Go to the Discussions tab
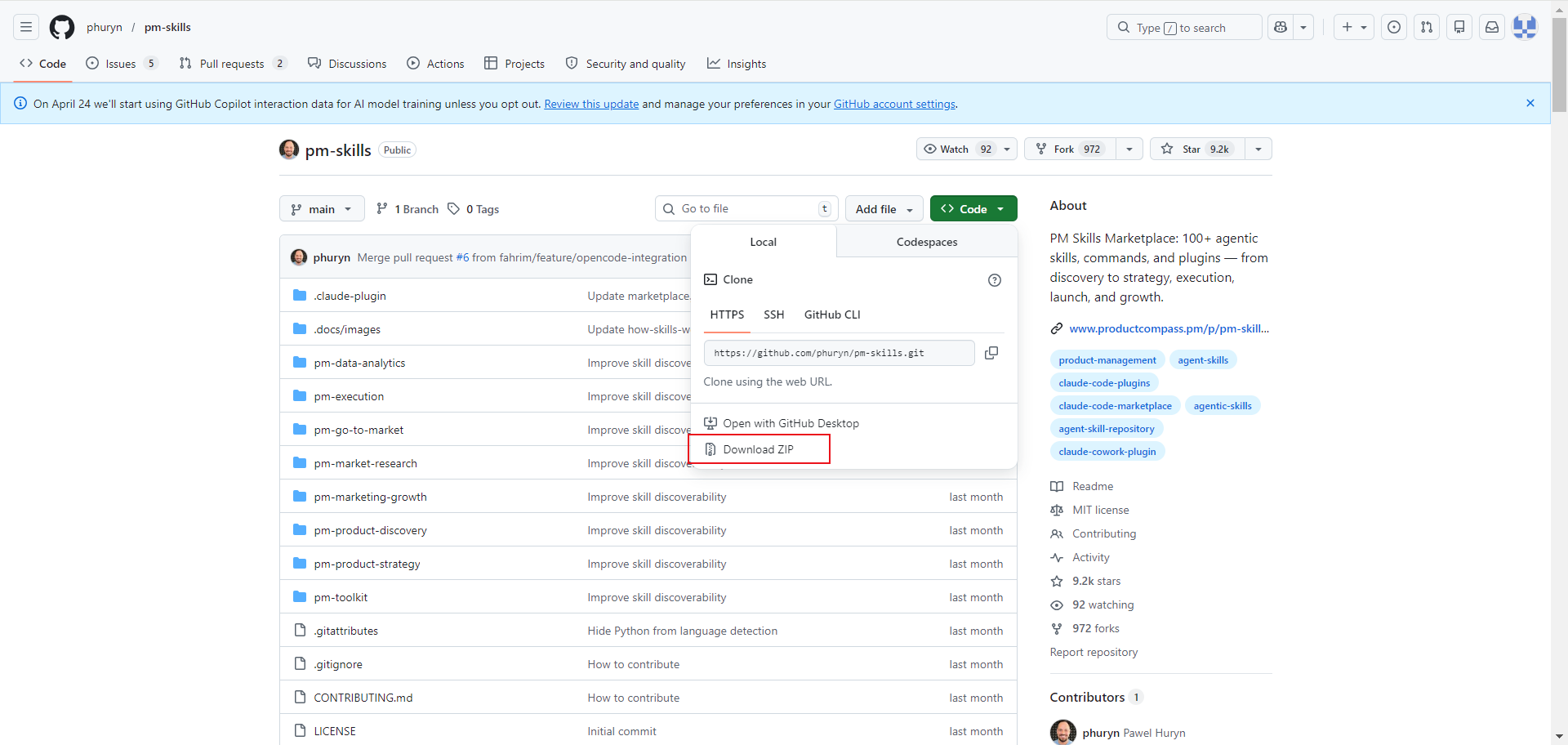The width and height of the screenshot is (1568, 745). pyautogui.click(x=347, y=64)
